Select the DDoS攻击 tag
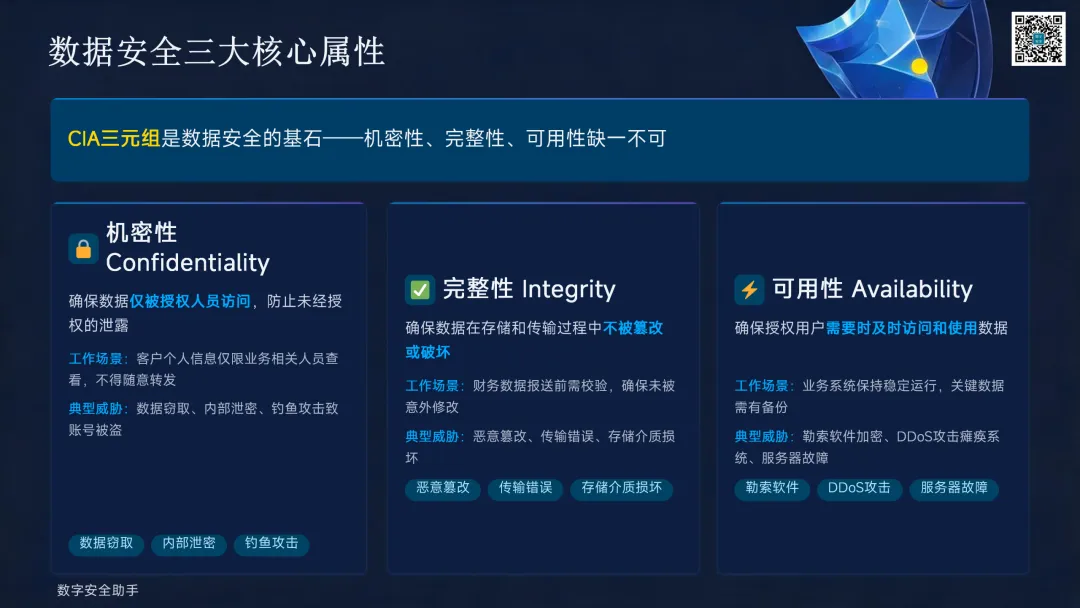Viewport: 1080px width, 608px height. (859, 488)
